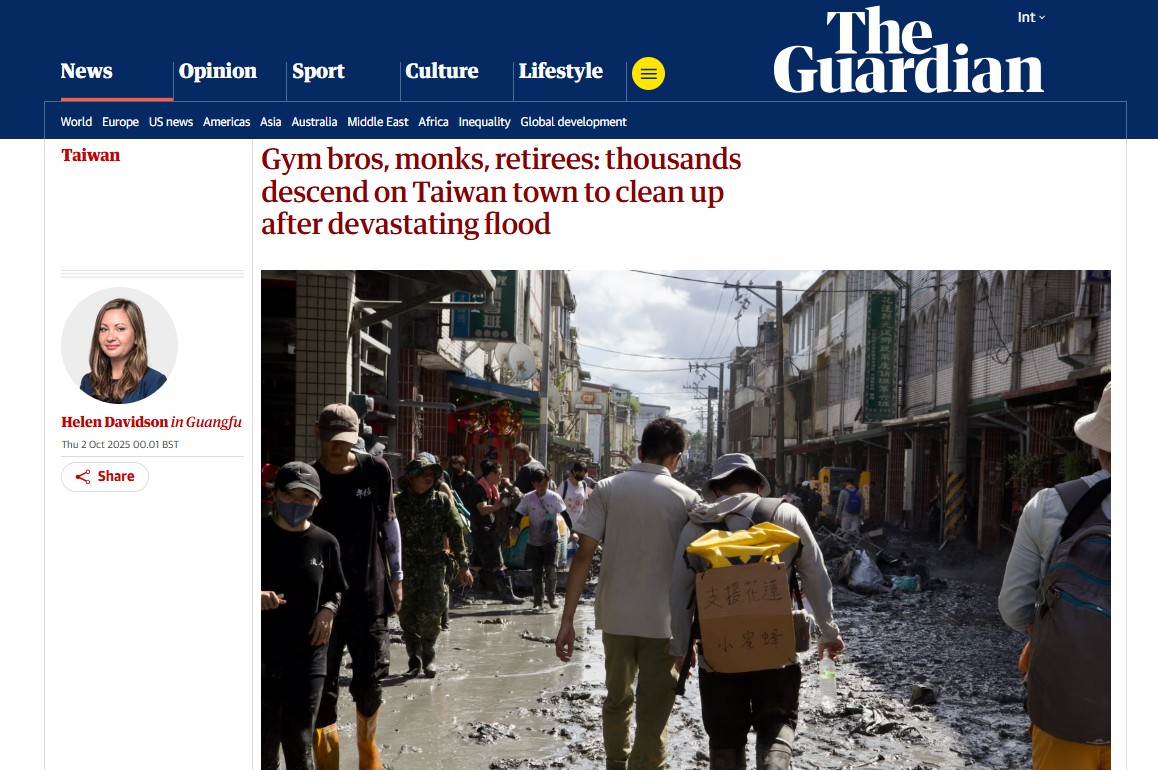Click the Global development link
1158x770 pixels.
click(x=573, y=122)
